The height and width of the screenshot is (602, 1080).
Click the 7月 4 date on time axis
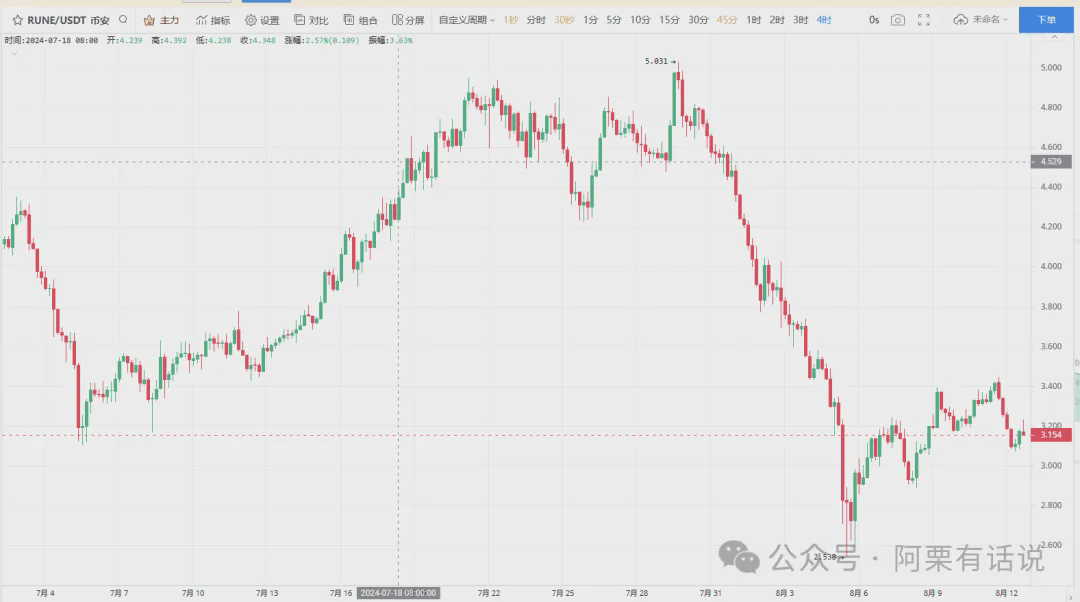point(45,593)
